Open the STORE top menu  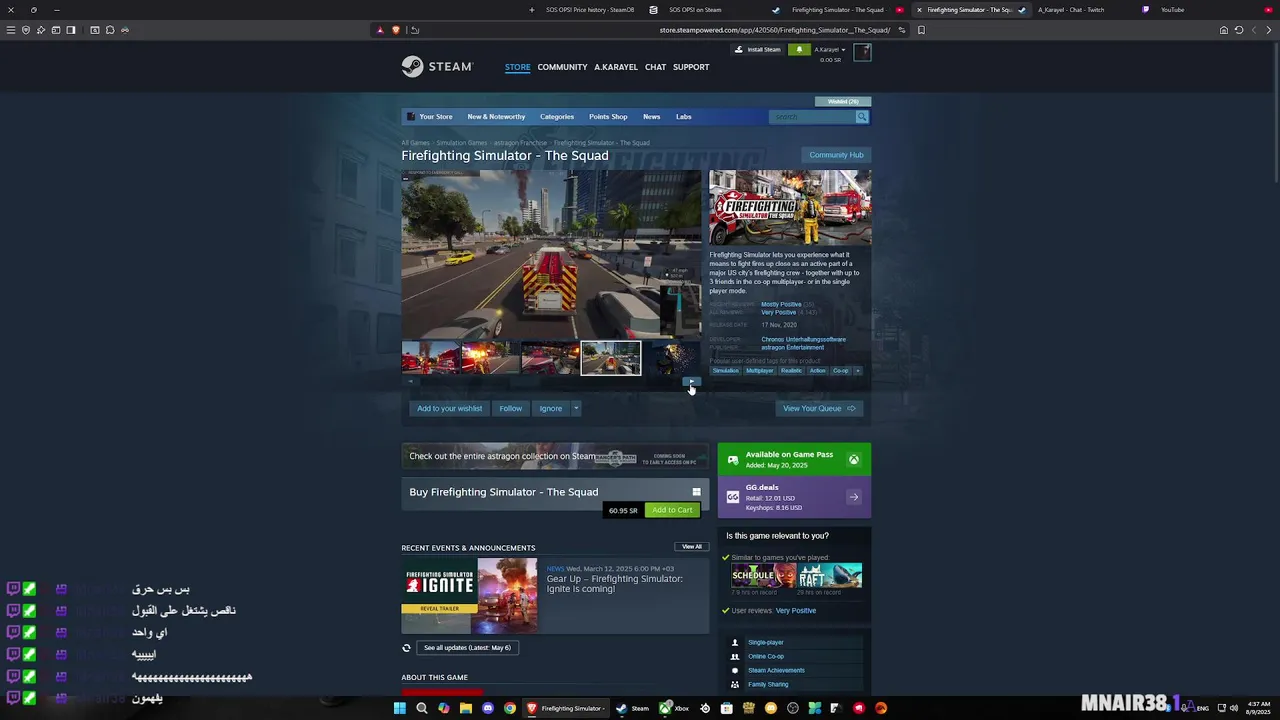517,67
